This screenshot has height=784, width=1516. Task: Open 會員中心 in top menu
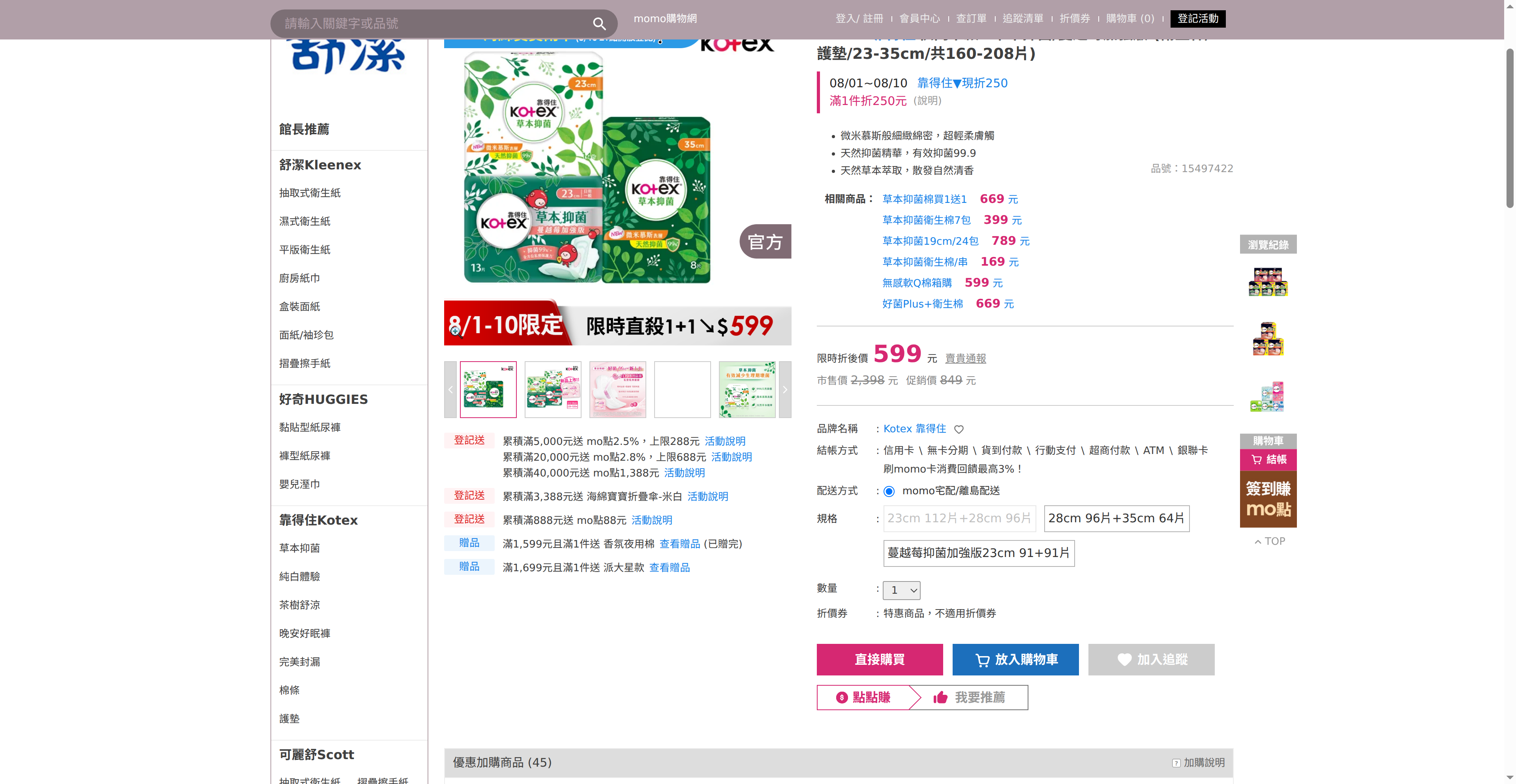click(x=920, y=19)
